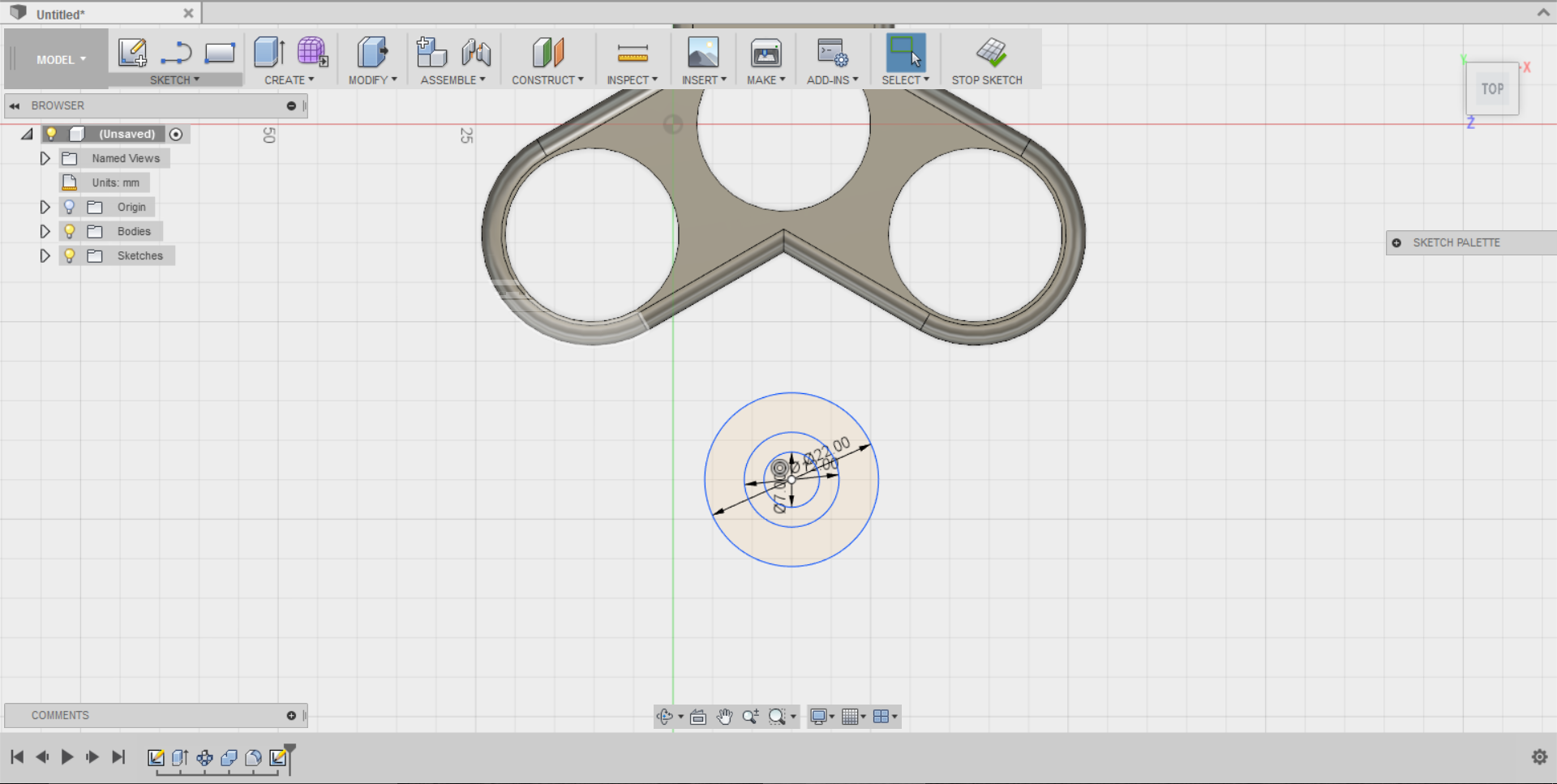Viewport: 1557px width, 784px height.
Task: Open timeline settings gear icon
Action: click(x=1539, y=757)
